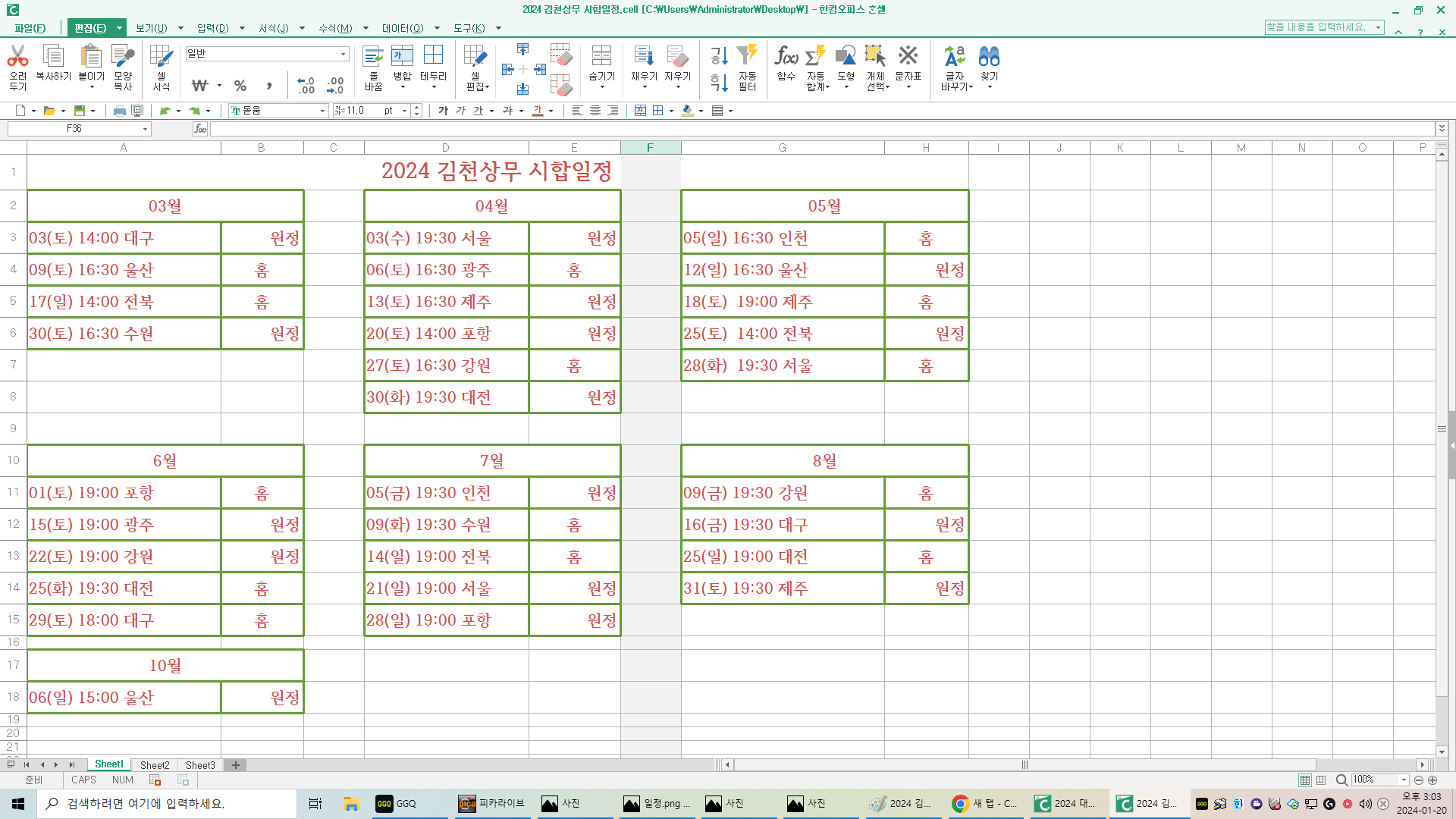
Task: Open font color dropdown with red underline
Action: (x=551, y=111)
